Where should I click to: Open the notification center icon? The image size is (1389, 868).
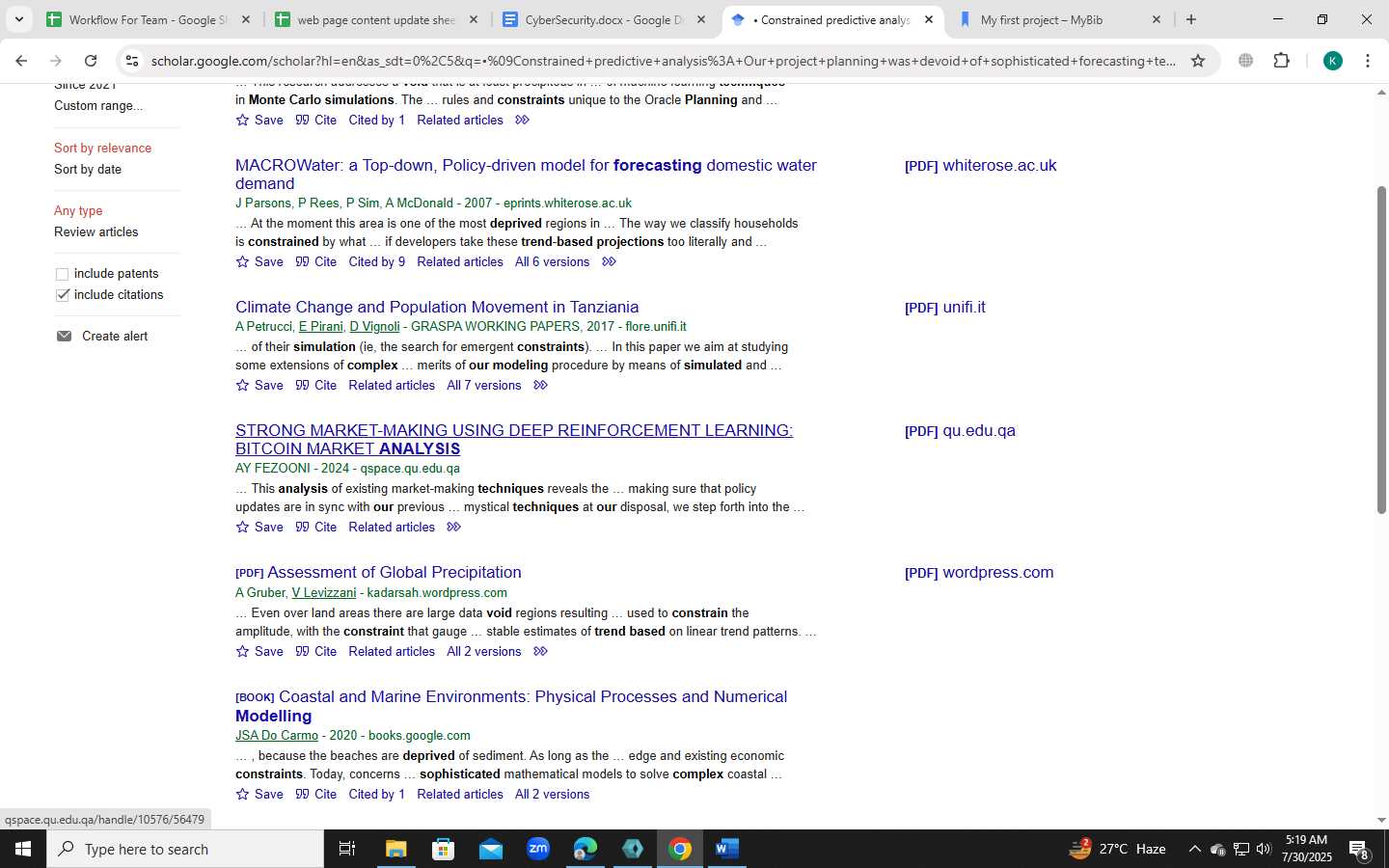point(1360,850)
